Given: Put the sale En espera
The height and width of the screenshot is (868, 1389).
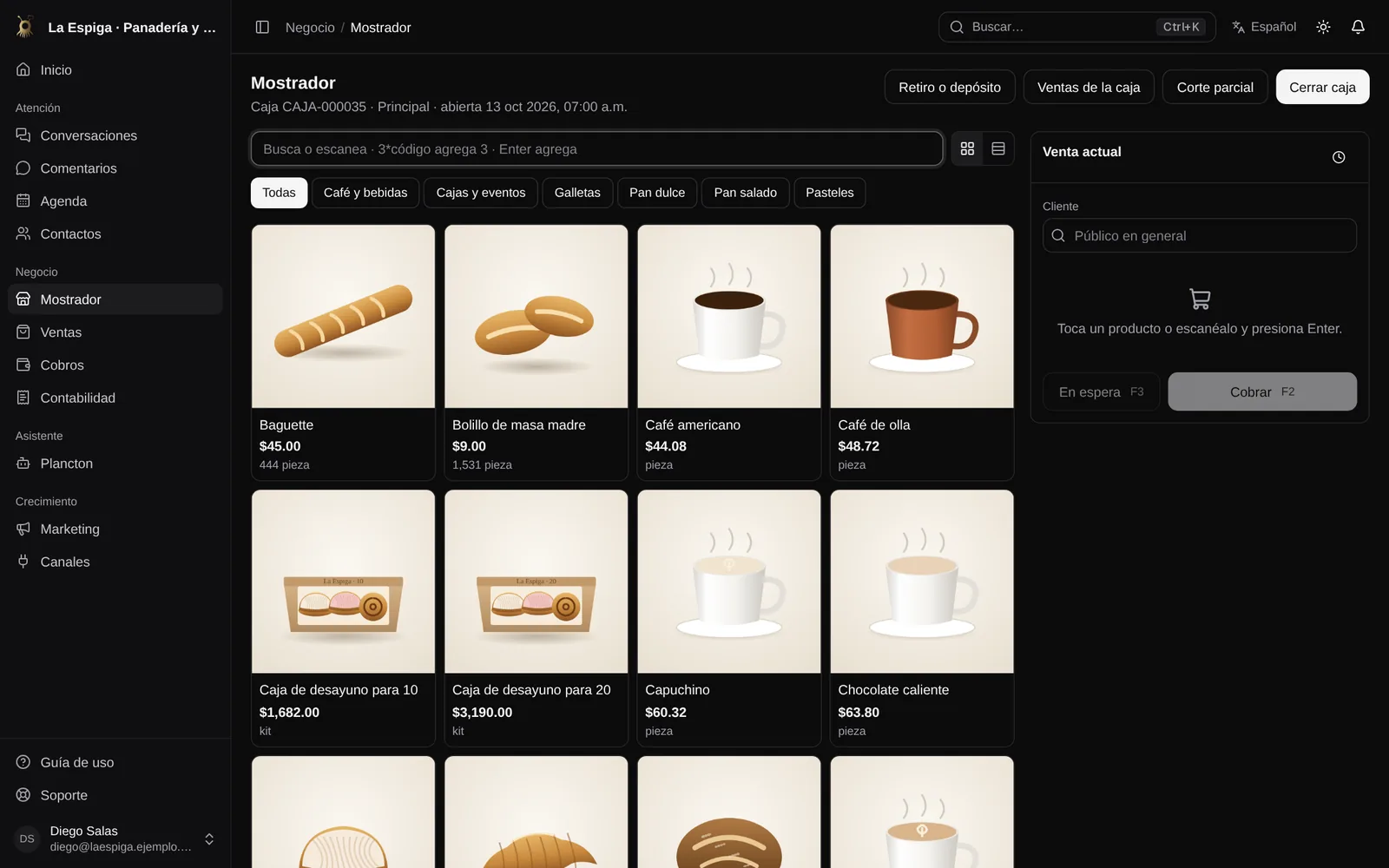Looking at the screenshot, I should coord(1101,391).
